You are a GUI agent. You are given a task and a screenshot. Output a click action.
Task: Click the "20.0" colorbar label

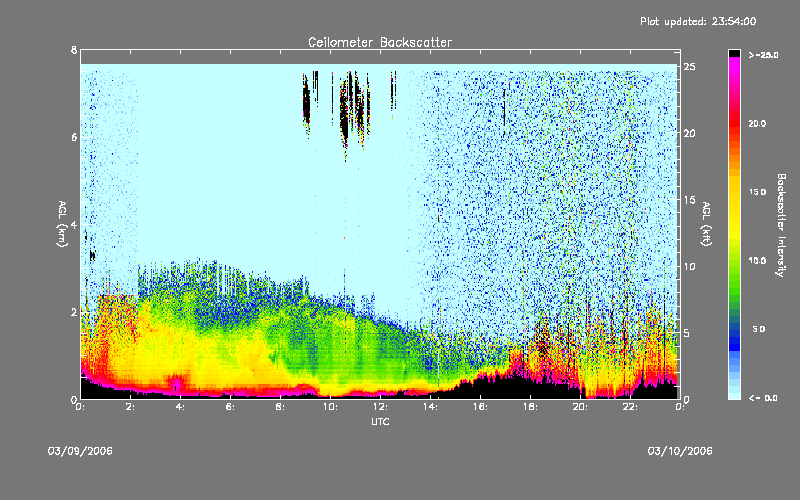tap(757, 123)
